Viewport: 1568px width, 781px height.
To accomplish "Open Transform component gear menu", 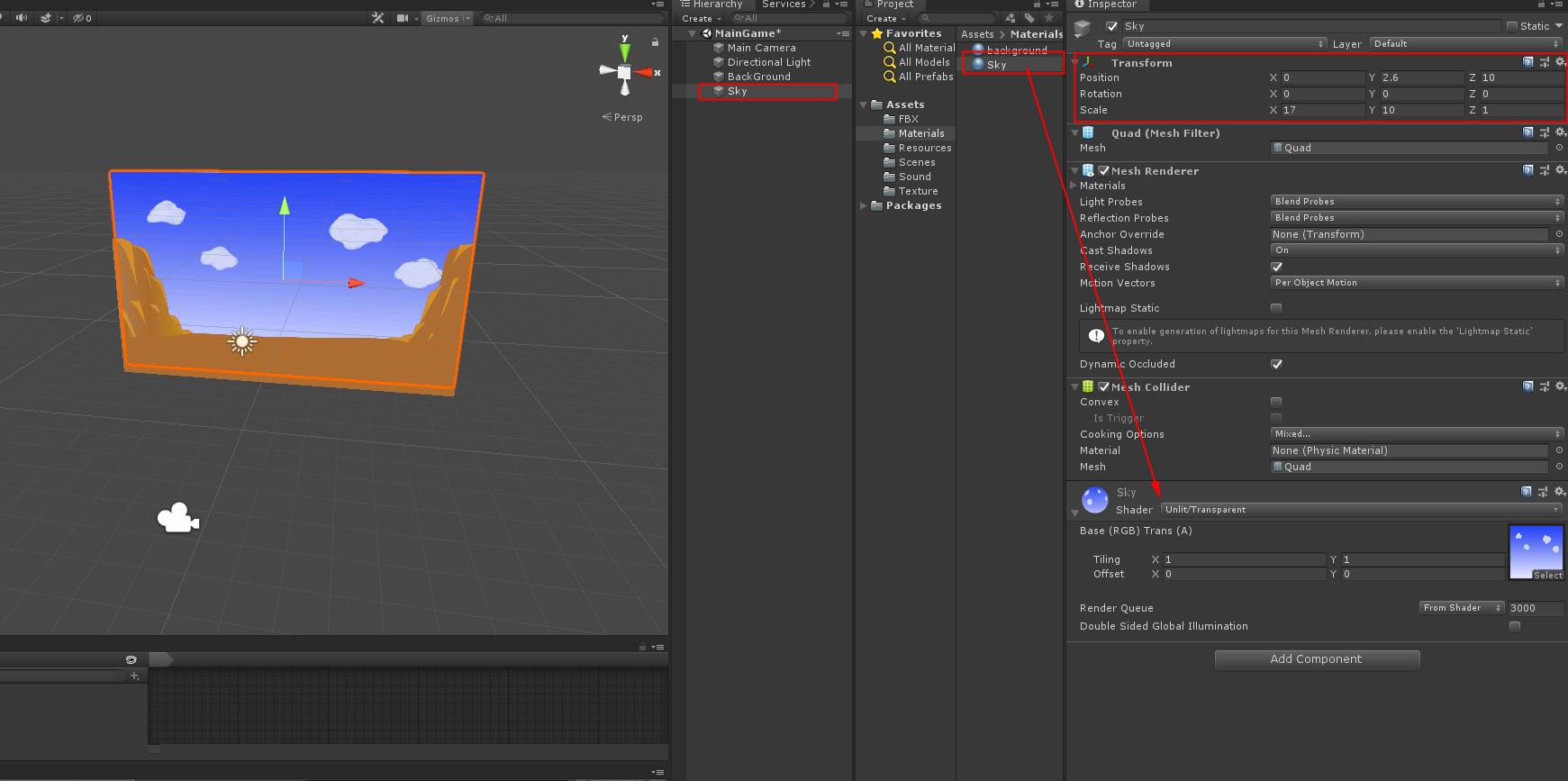I will click(x=1560, y=62).
